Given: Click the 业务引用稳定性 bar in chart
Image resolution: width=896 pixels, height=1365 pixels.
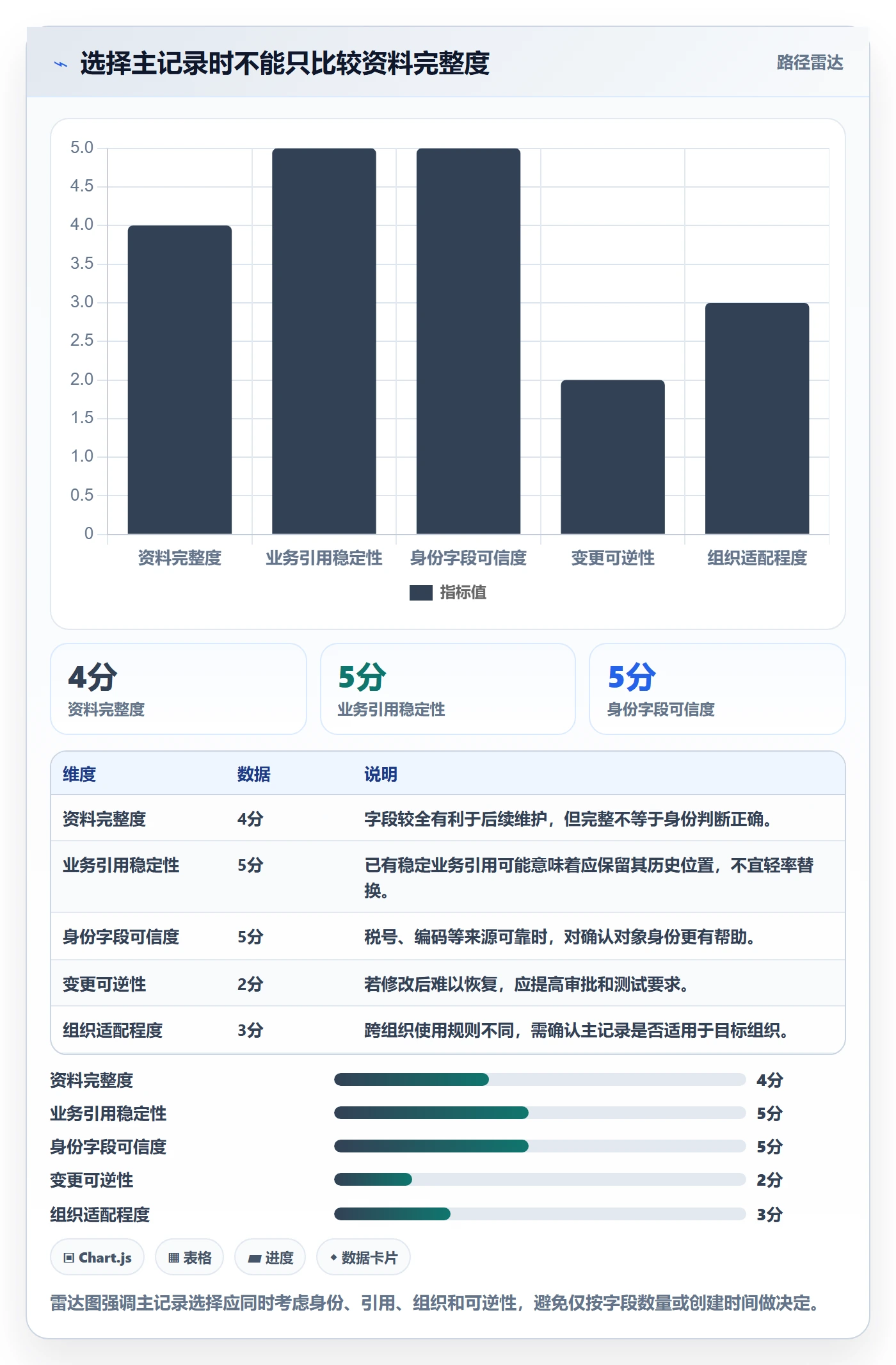Looking at the screenshot, I should pyautogui.click(x=324, y=341).
